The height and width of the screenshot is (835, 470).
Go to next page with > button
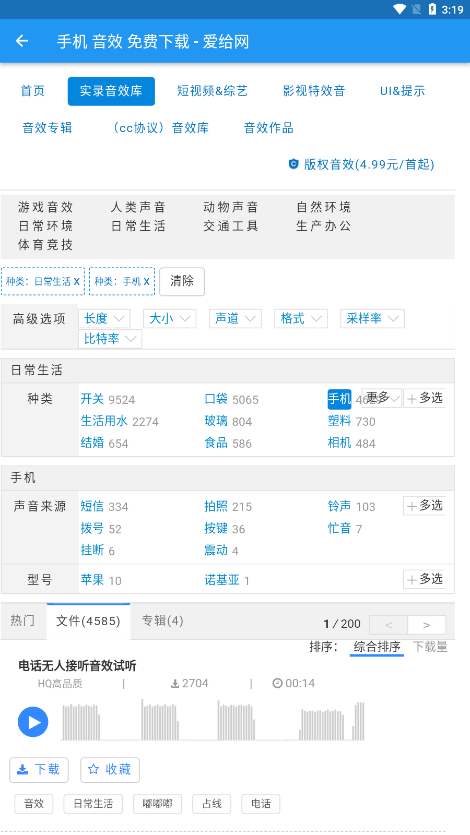pos(426,625)
